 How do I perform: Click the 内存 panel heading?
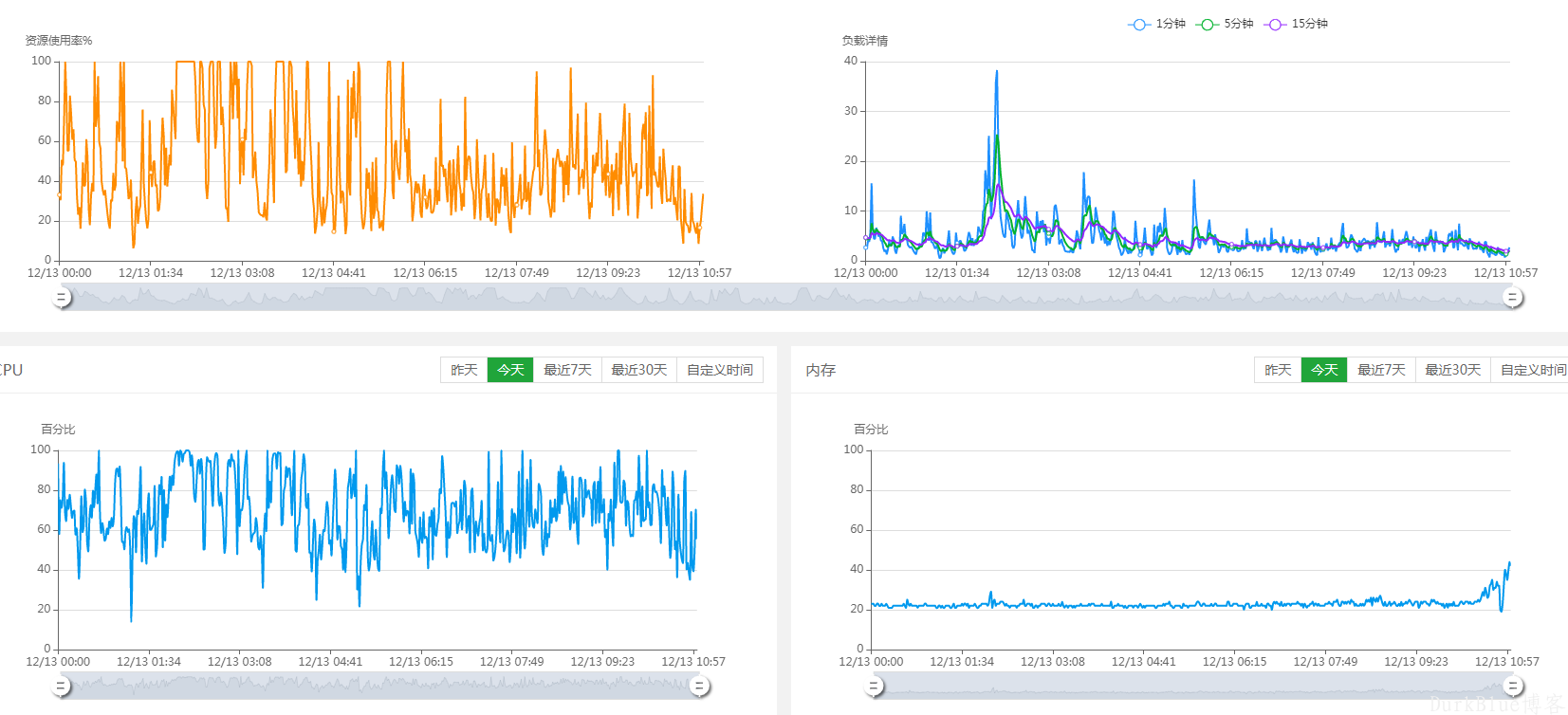coord(821,370)
